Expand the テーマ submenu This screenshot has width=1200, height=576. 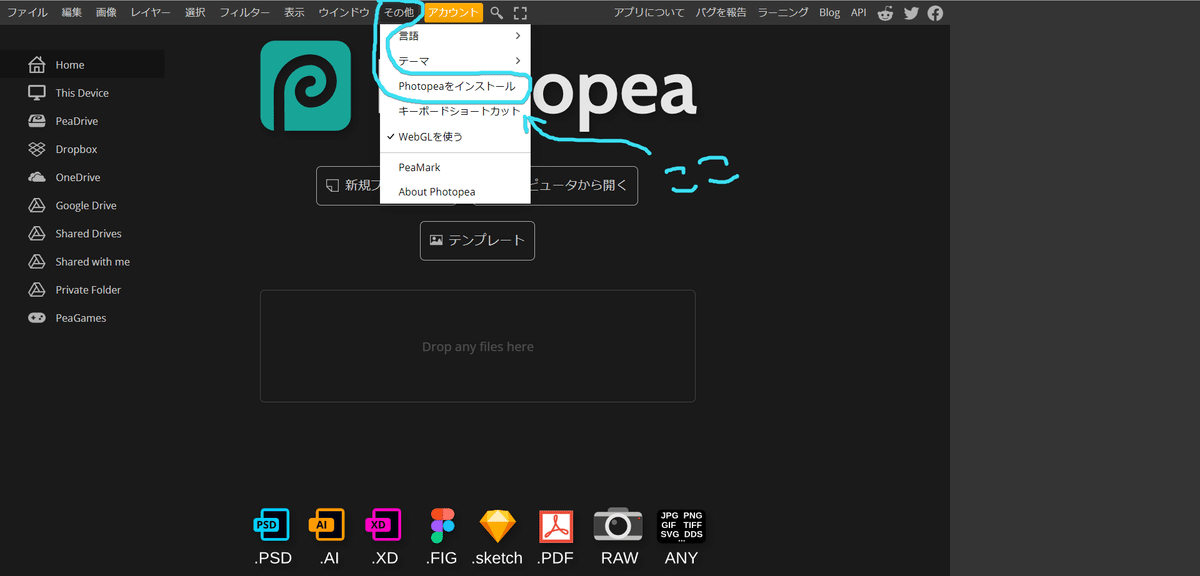[x=455, y=61]
